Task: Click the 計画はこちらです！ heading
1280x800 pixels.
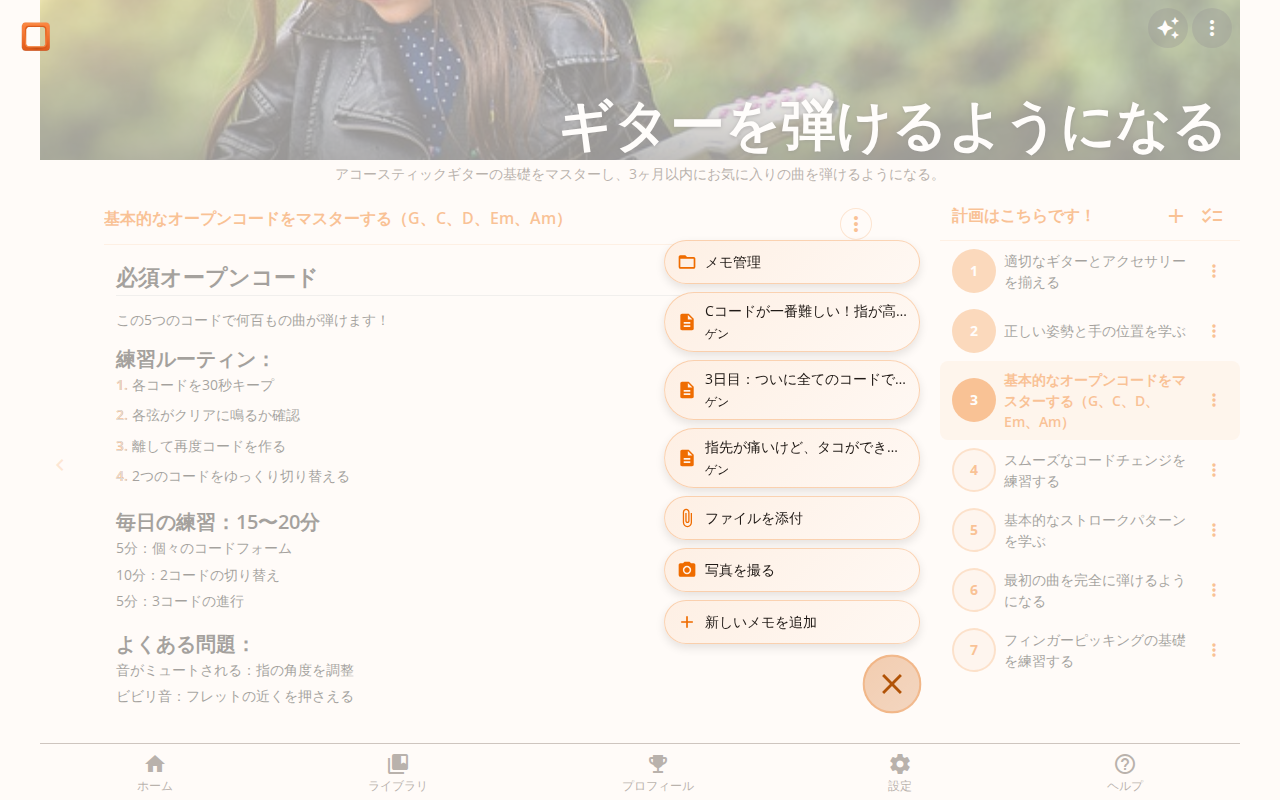Action: pos(1023,216)
